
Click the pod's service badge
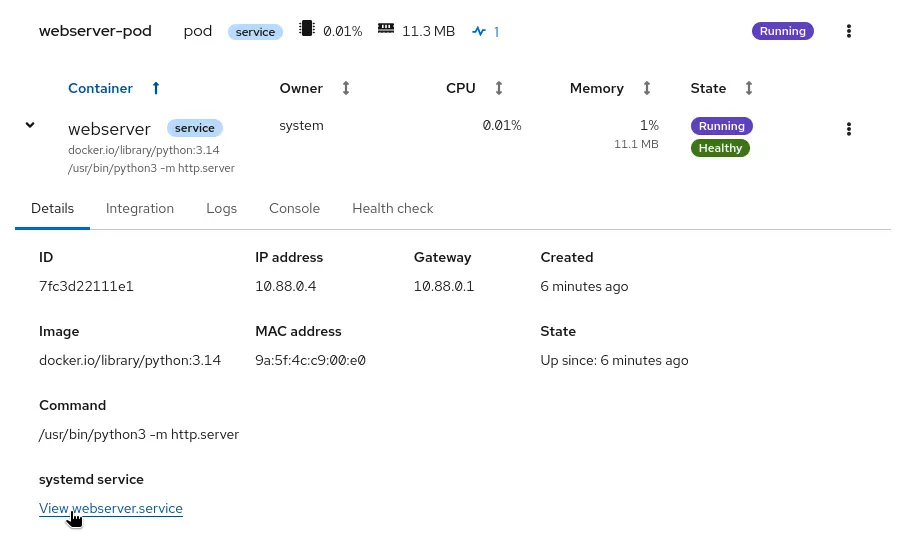[x=255, y=32]
